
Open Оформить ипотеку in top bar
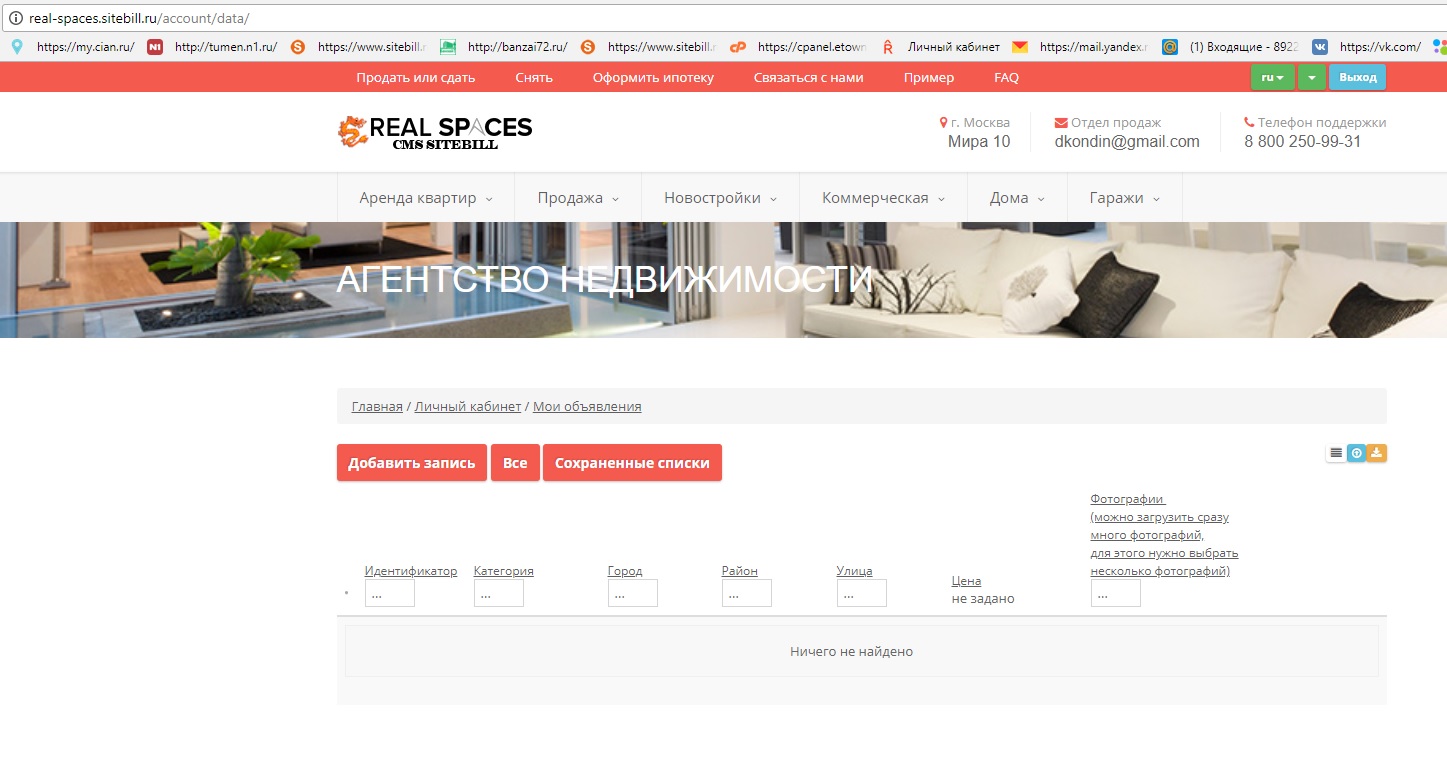point(653,77)
